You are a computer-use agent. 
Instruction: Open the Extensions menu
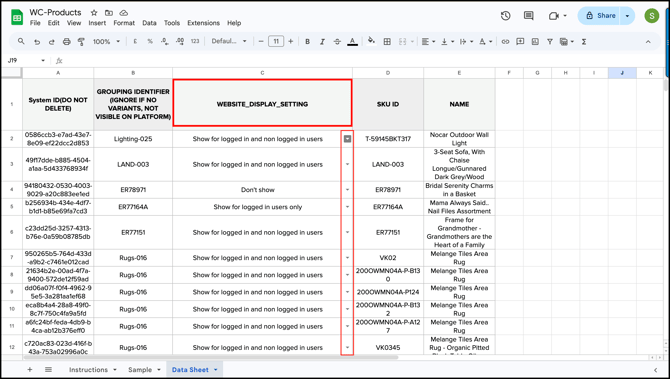(203, 23)
